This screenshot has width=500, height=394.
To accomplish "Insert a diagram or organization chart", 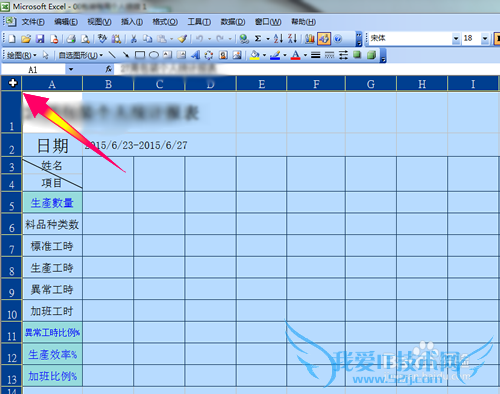I will [x=209, y=55].
